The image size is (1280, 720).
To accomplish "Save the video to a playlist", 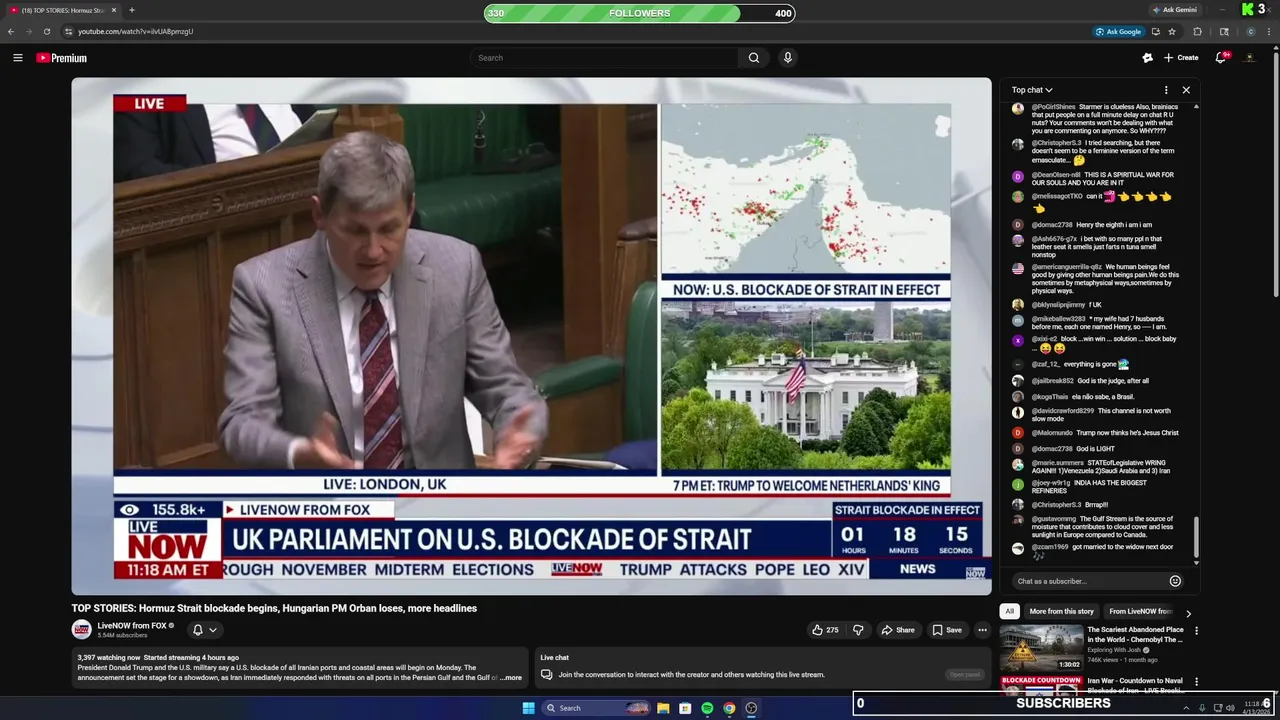I will pos(947,630).
